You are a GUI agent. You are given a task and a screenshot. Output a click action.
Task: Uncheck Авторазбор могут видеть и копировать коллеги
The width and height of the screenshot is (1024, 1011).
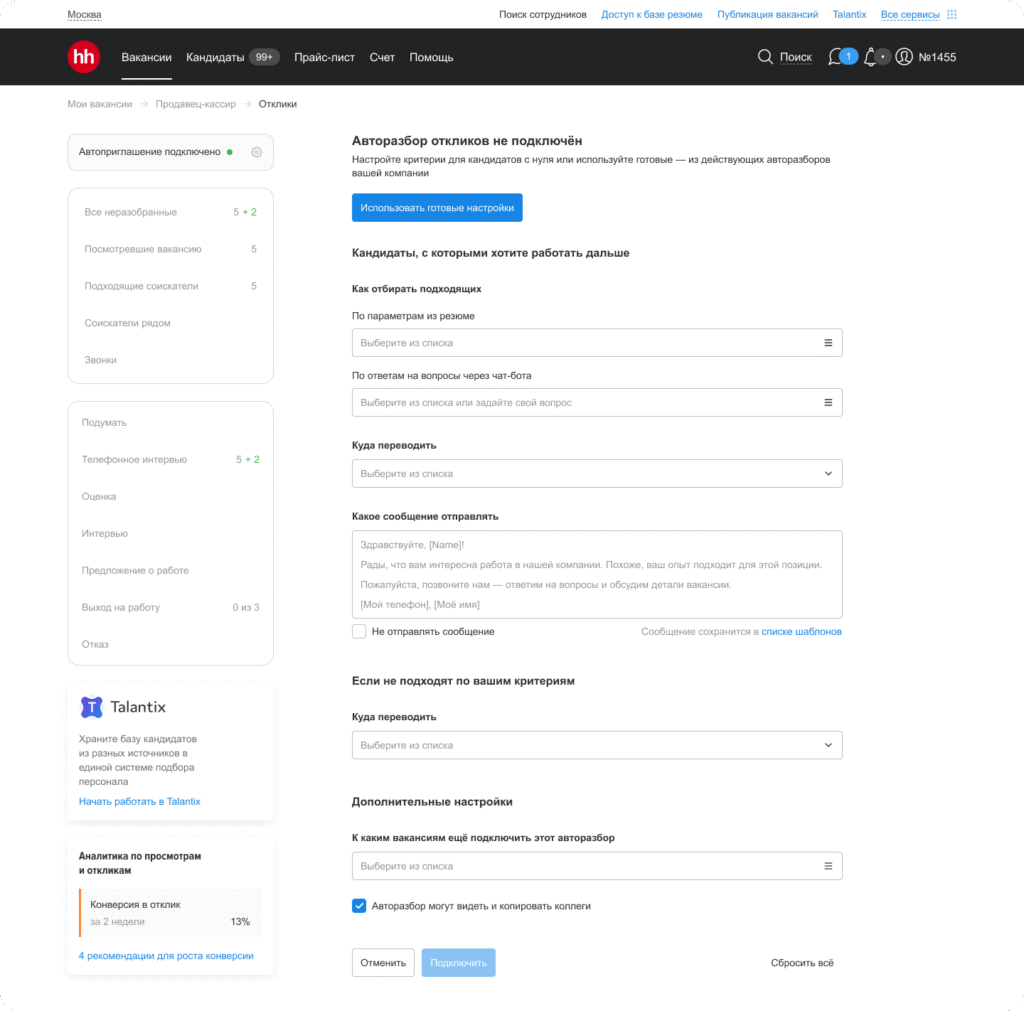point(358,905)
